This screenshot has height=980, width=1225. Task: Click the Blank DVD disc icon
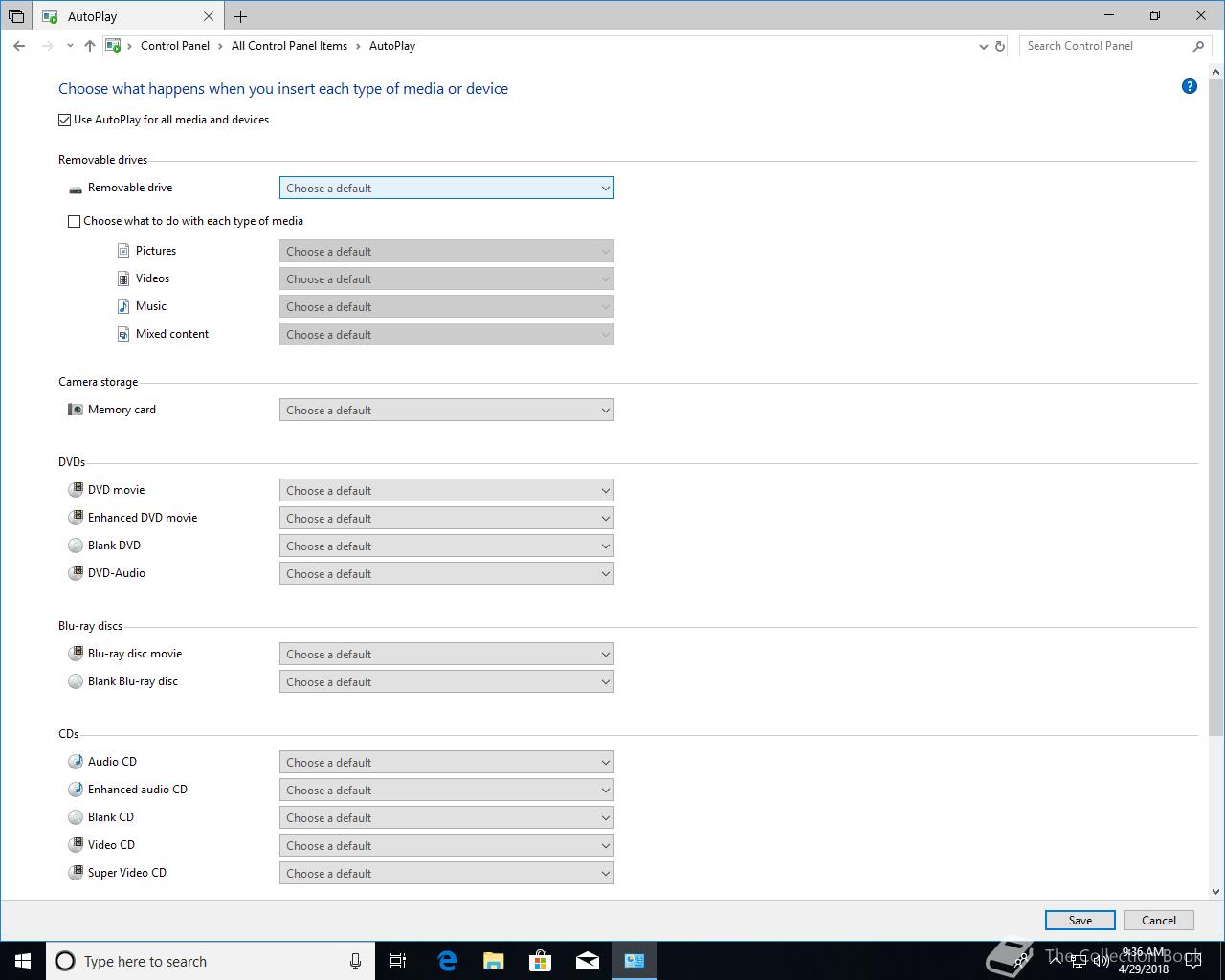76,546
